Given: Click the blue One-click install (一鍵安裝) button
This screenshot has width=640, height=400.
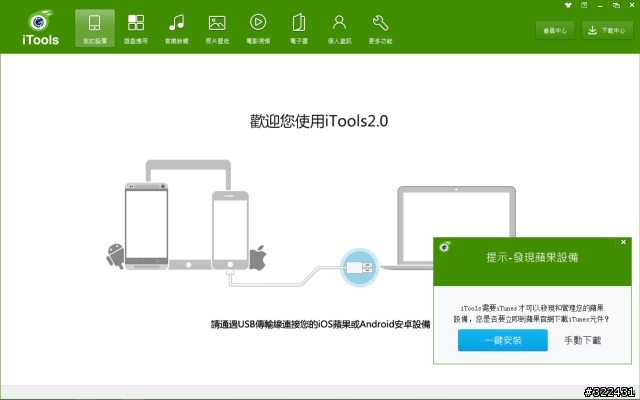Looking at the screenshot, I should 502,340.
